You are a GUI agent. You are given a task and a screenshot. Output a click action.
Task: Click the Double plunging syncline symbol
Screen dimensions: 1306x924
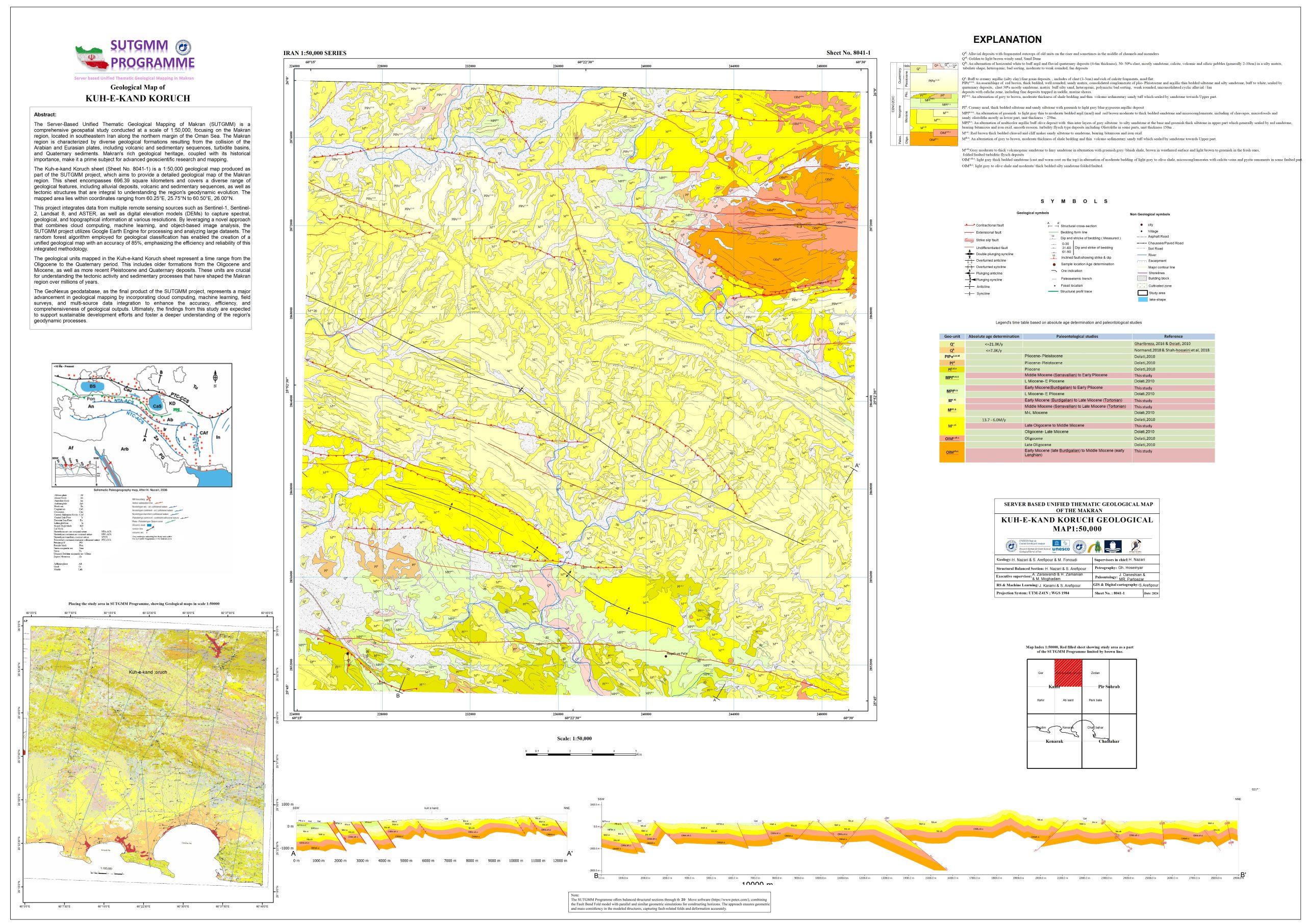[x=970, y=254]
